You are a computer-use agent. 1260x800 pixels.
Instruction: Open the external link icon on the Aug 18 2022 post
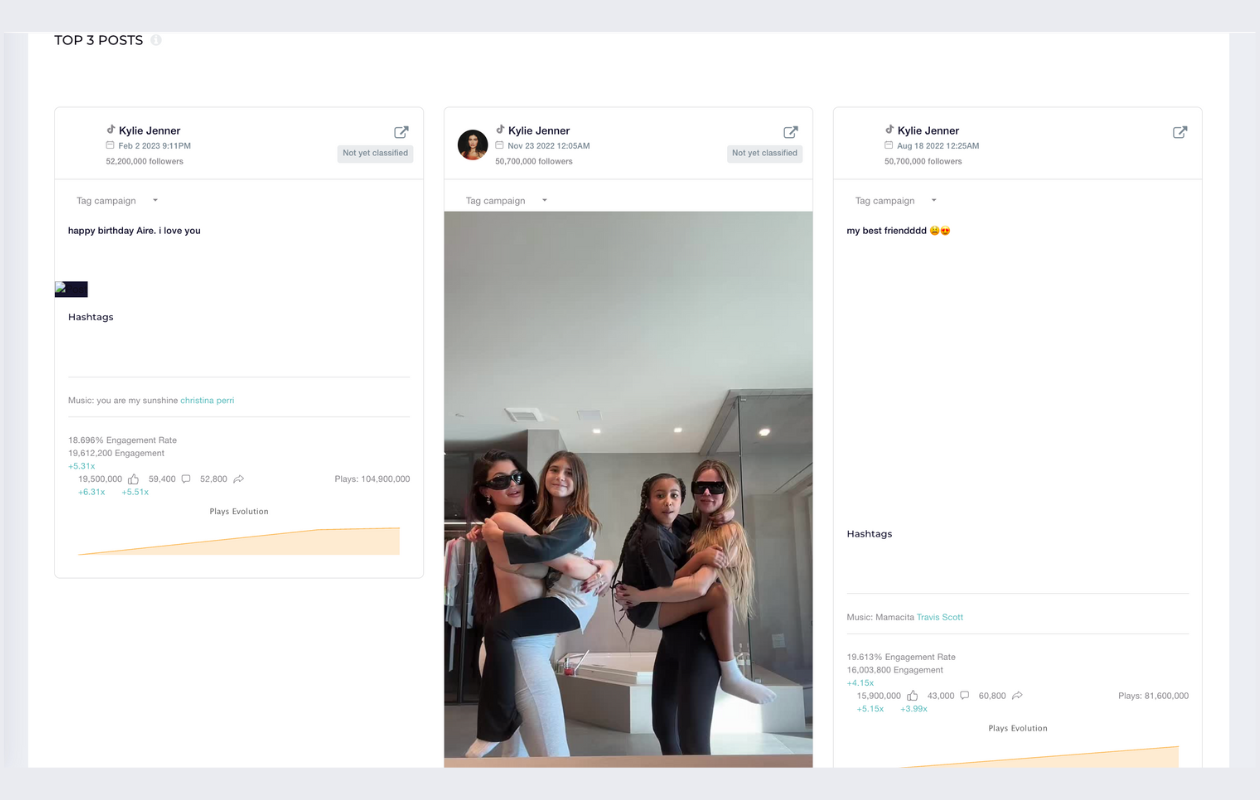point(1180,132)
